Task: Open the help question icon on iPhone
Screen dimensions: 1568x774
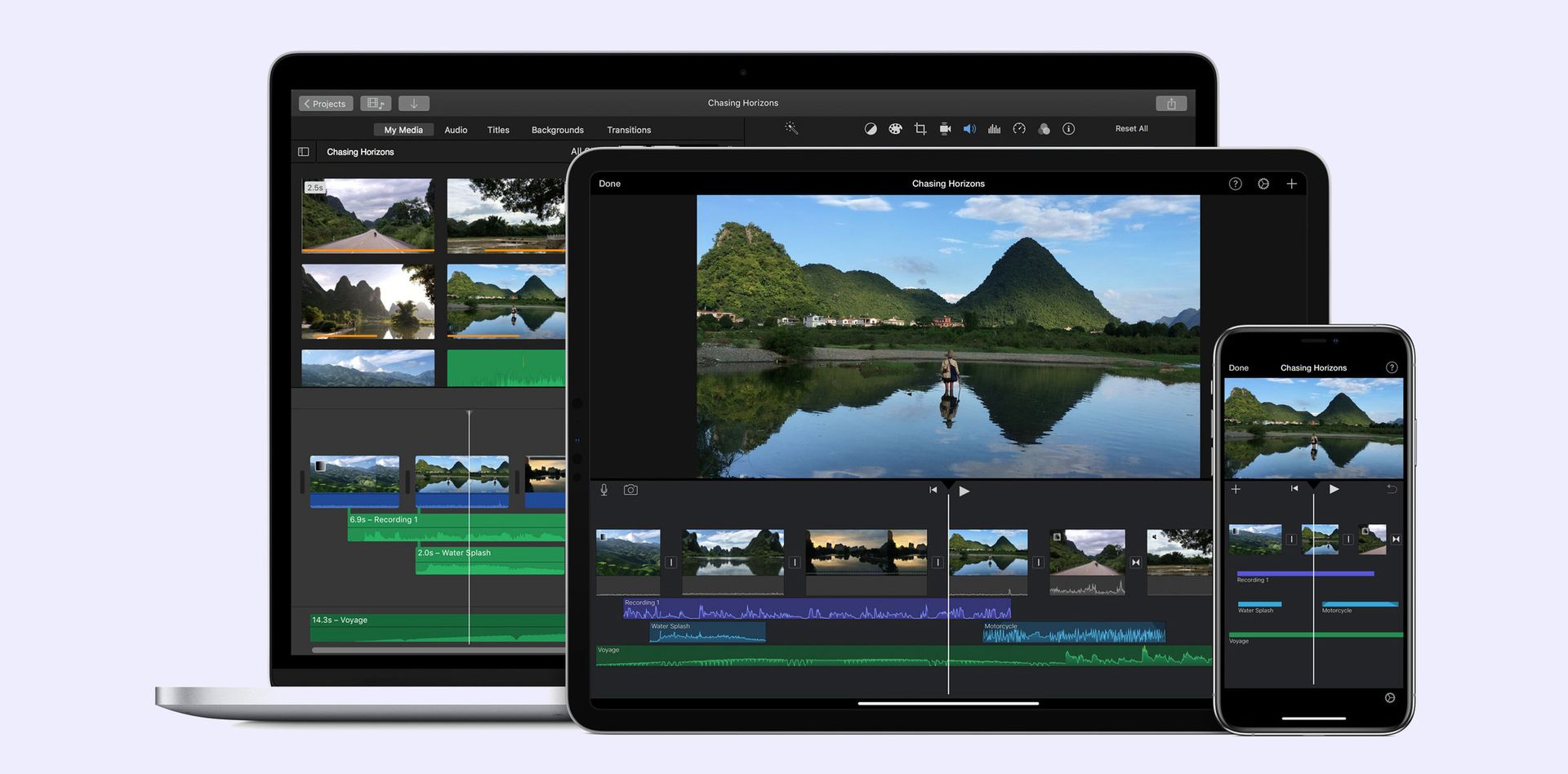Action: coord(1392,367)
